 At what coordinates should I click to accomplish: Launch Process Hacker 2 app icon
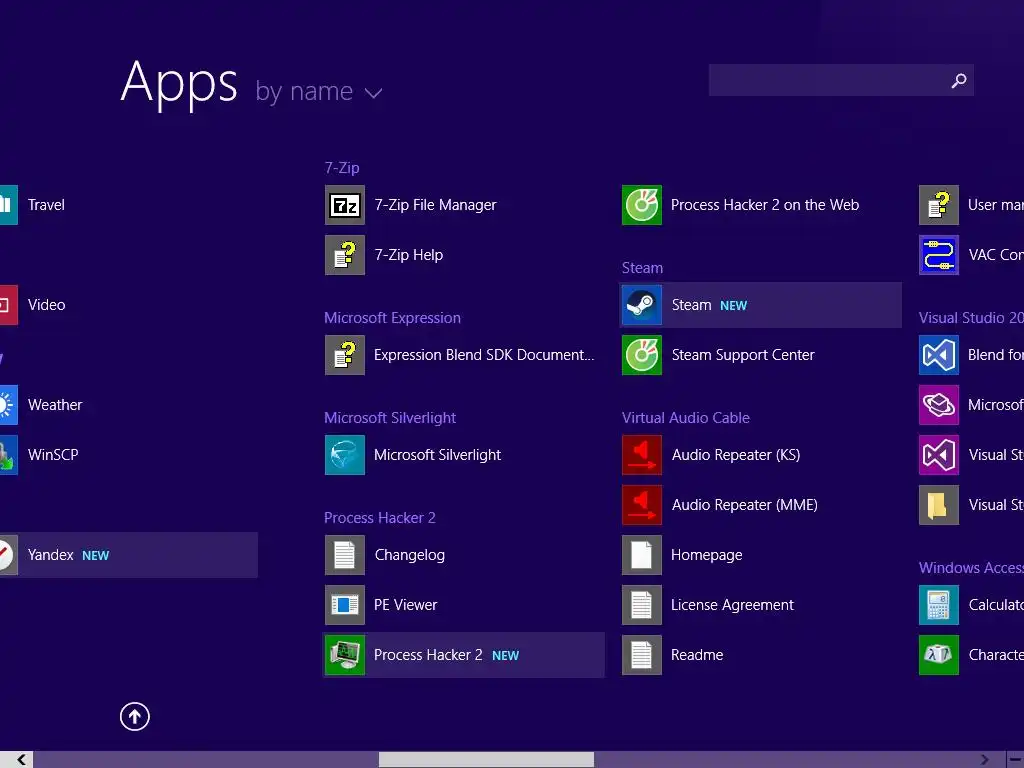pyautogui.click(x=345, y=654)
